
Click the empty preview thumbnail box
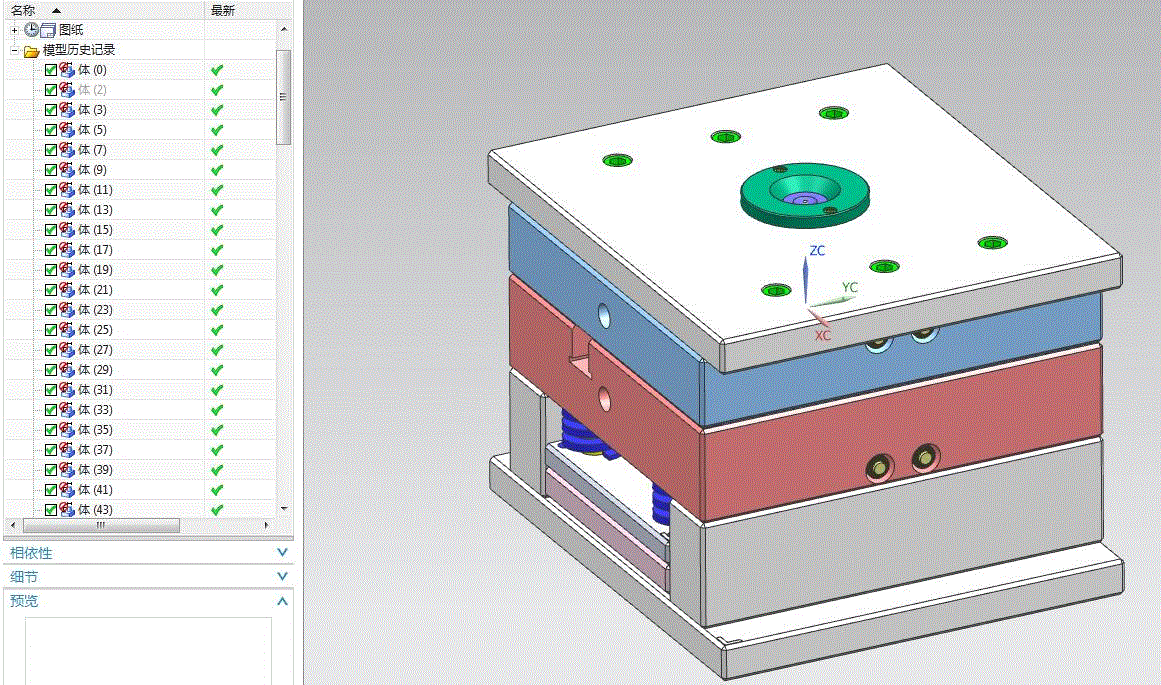pyautogui.click(x=148, y=651)
